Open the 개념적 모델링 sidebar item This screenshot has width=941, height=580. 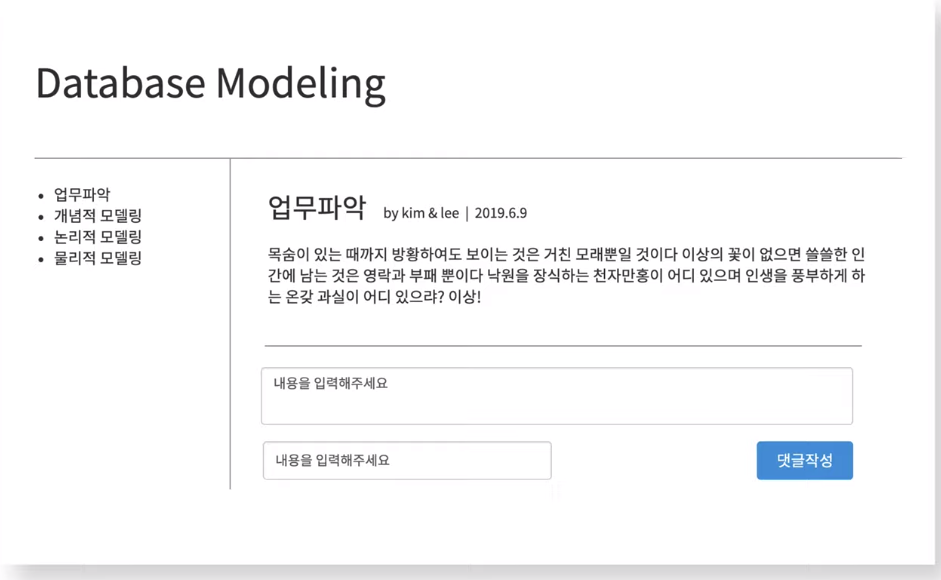coord(98,216)
